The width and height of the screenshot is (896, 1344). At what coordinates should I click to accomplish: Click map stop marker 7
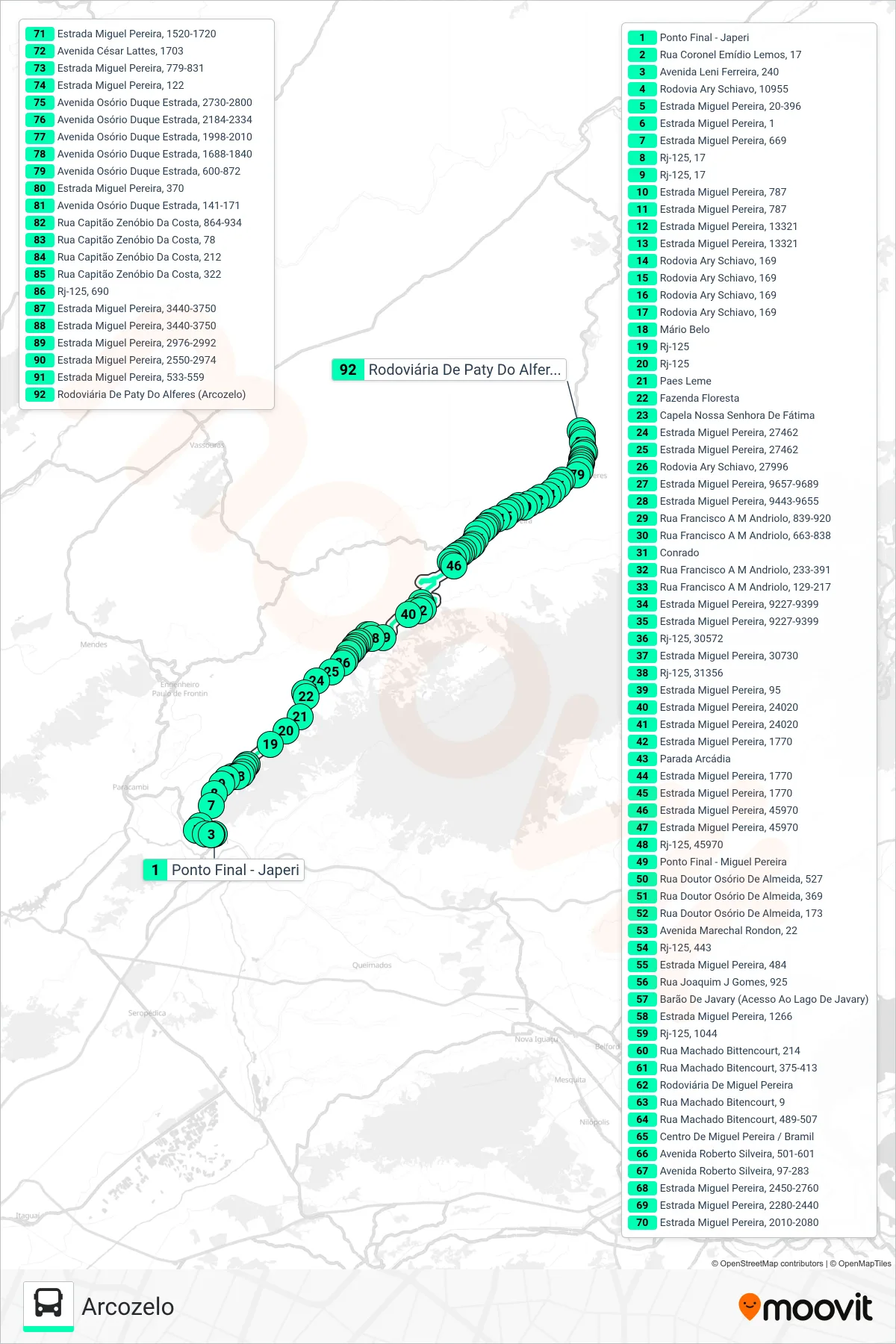pyautogui.click(x=211, y=805)
